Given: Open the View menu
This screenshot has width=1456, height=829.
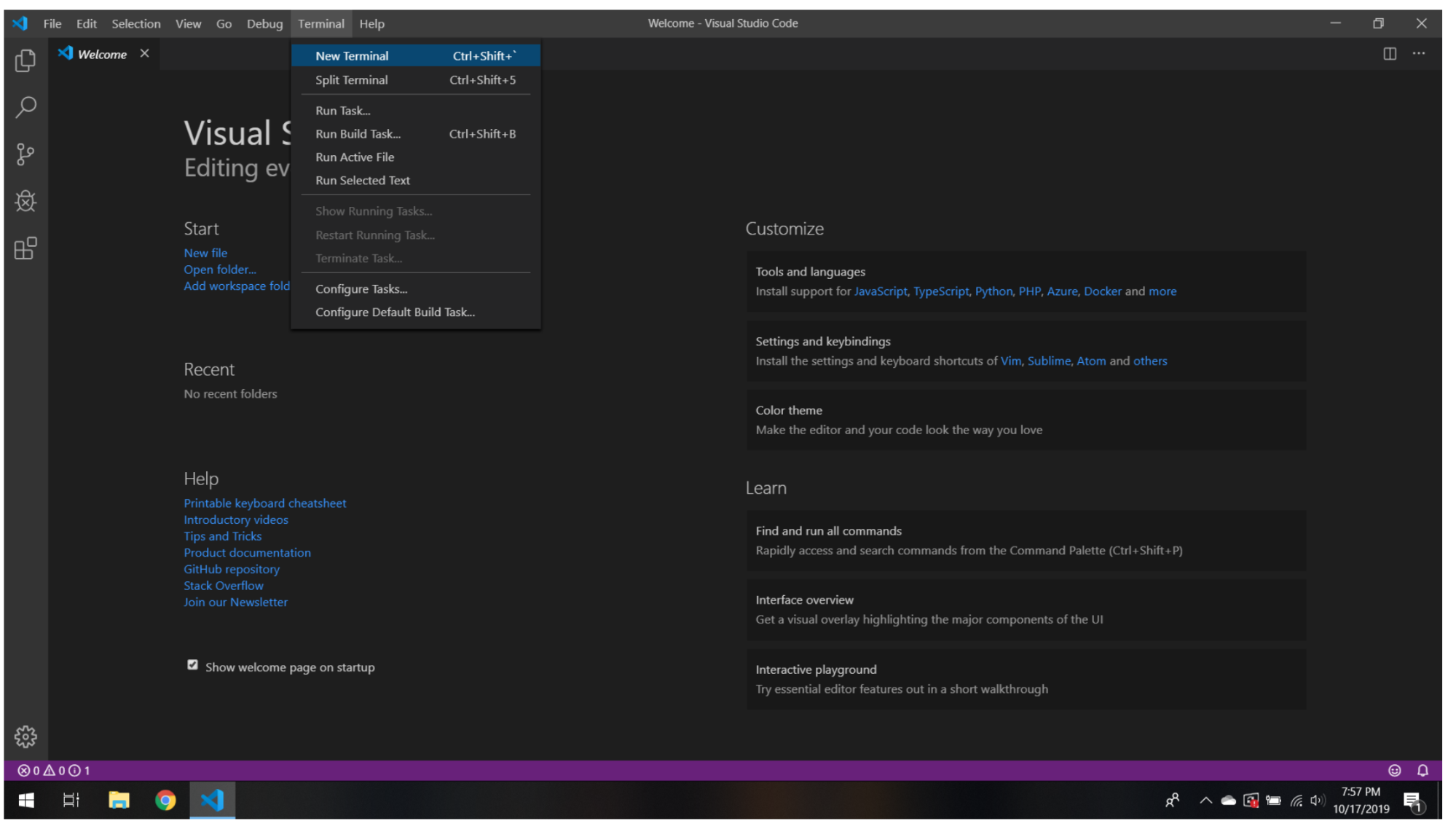Looking at the screenshot, I should click(x=188, y=23).
